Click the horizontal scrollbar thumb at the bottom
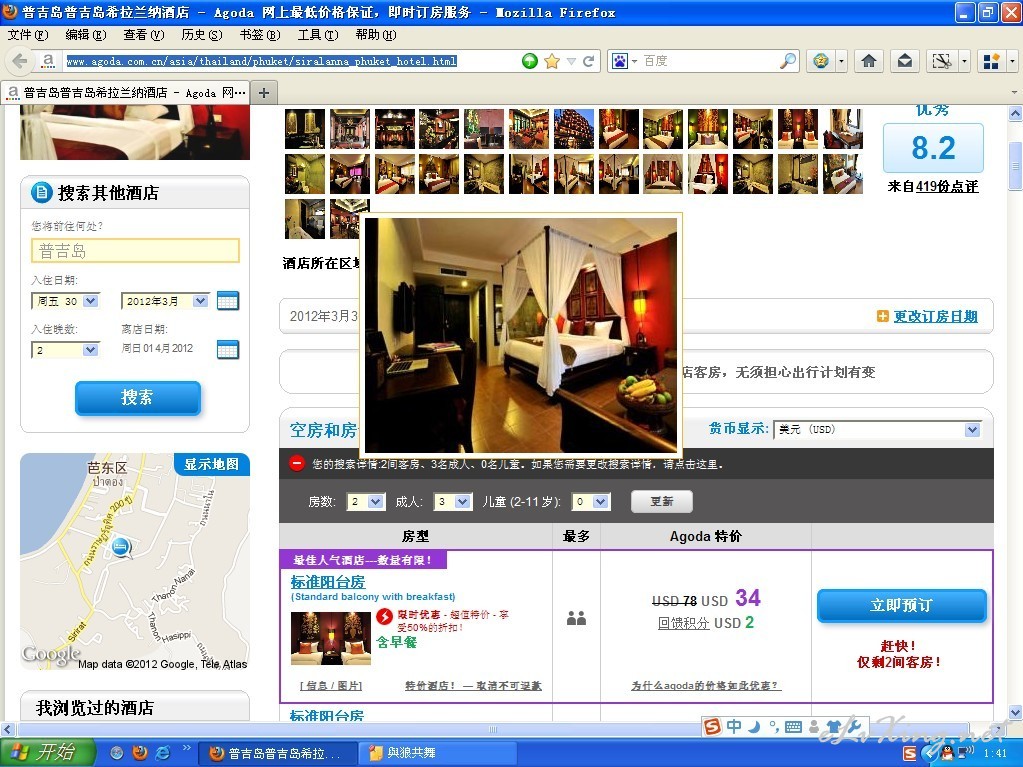 [x=494, y=729]
